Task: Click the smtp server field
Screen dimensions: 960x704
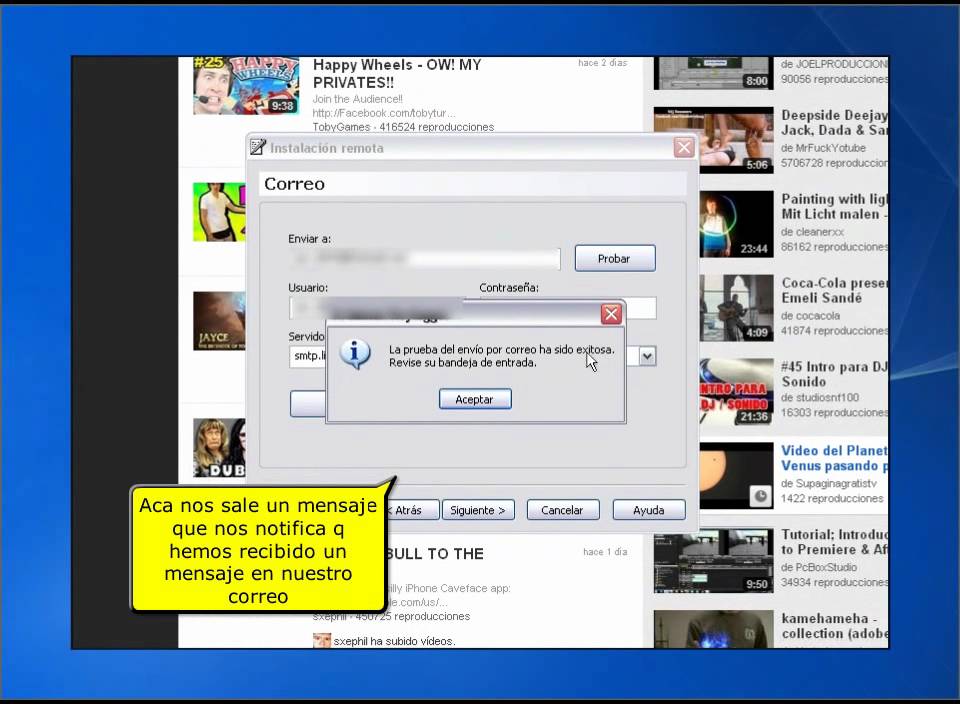Action: [x=307, y=356]
